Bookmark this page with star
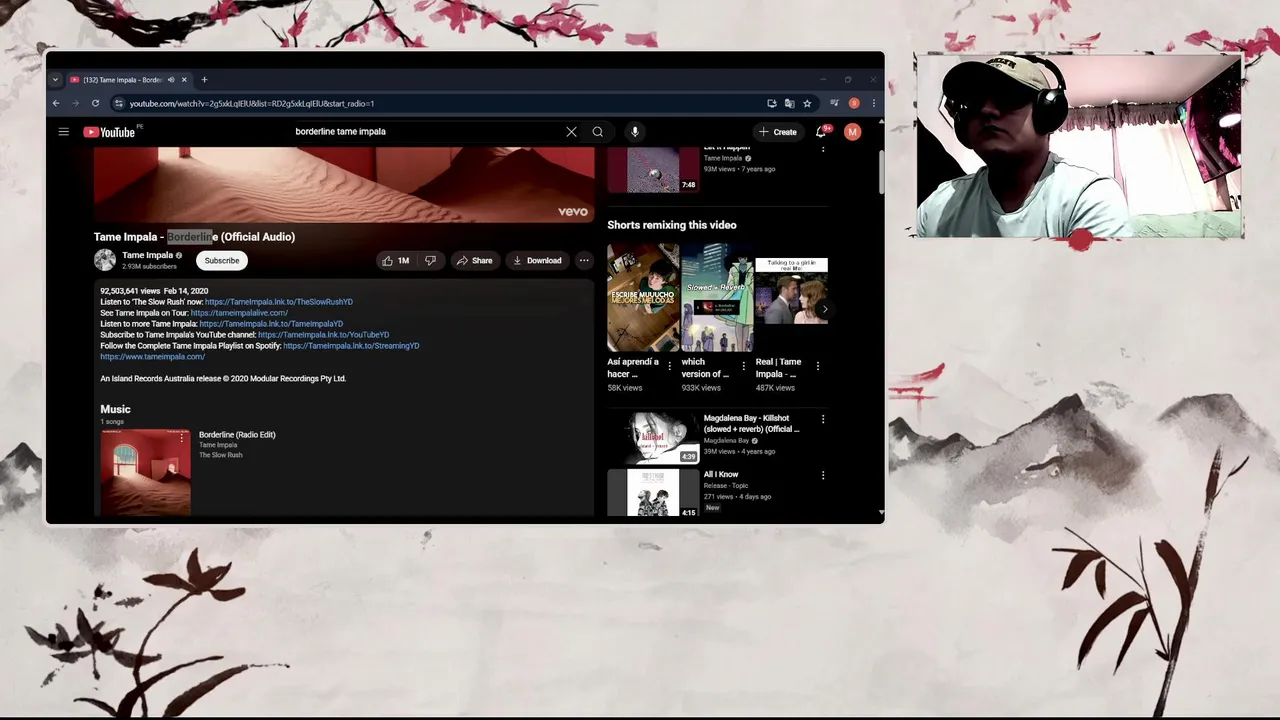 [807, 103]
